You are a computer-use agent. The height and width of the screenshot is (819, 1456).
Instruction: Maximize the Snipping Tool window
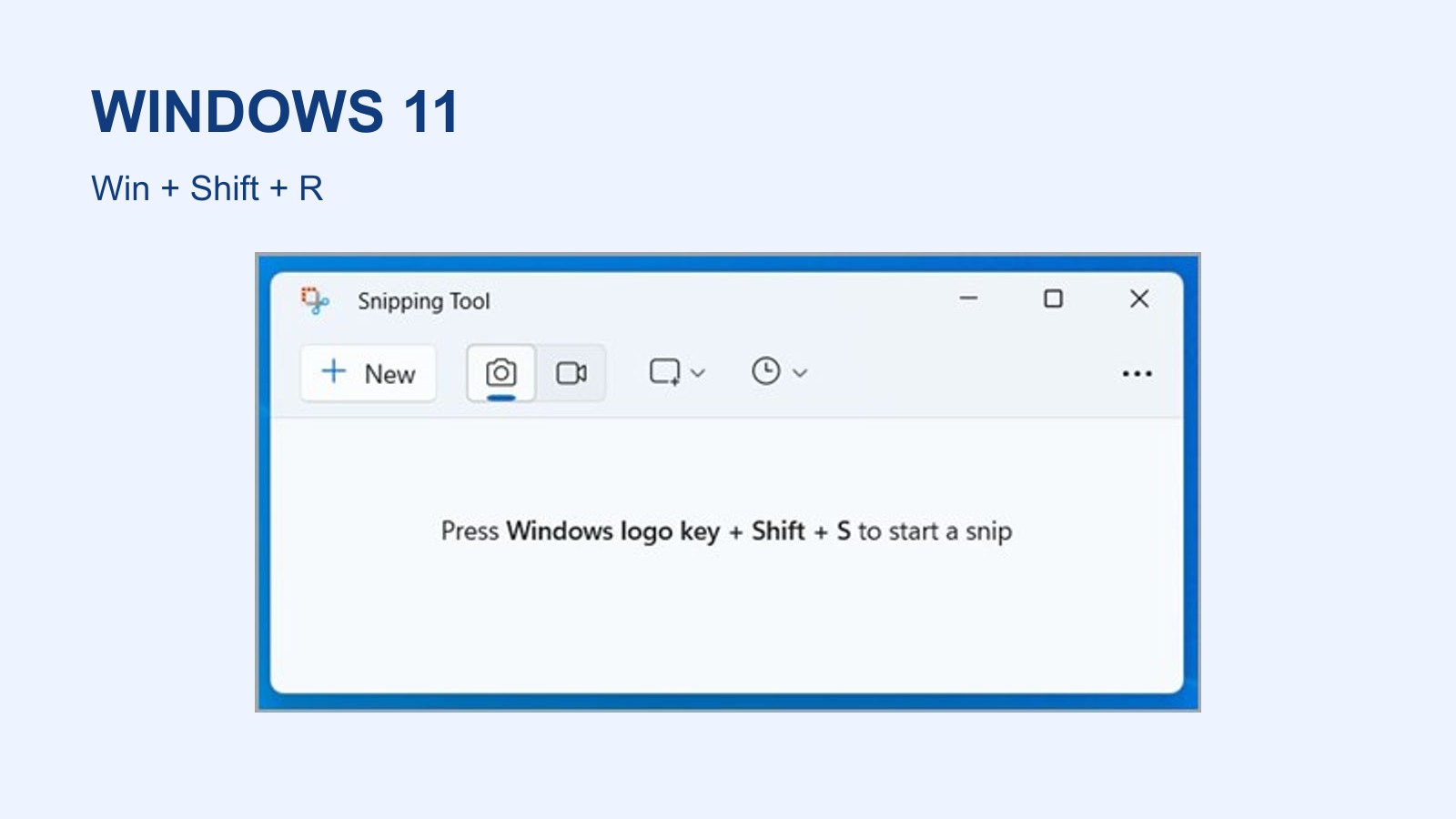click(1053, 298)
